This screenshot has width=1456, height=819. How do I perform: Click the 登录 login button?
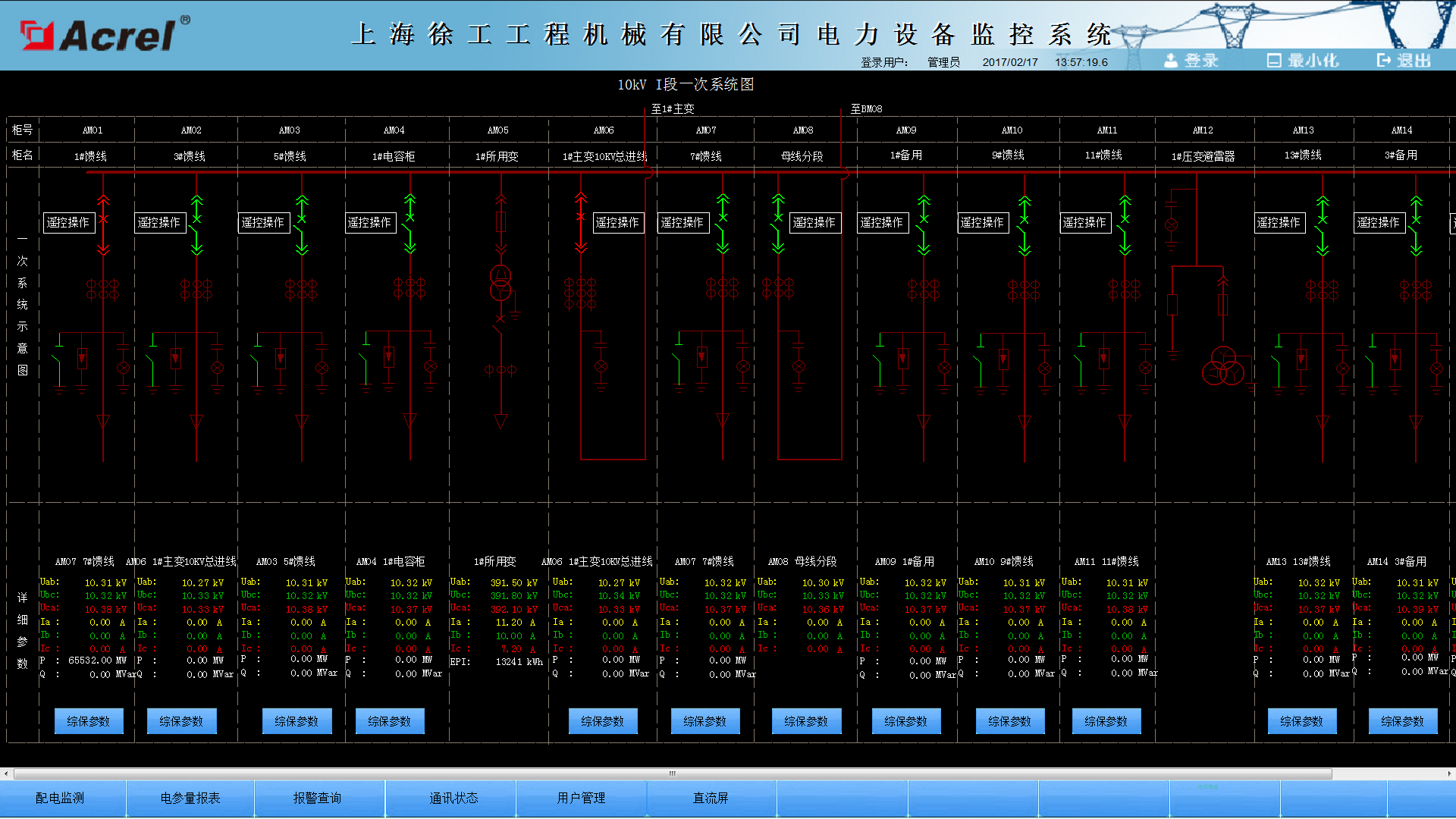[1191, 61]
